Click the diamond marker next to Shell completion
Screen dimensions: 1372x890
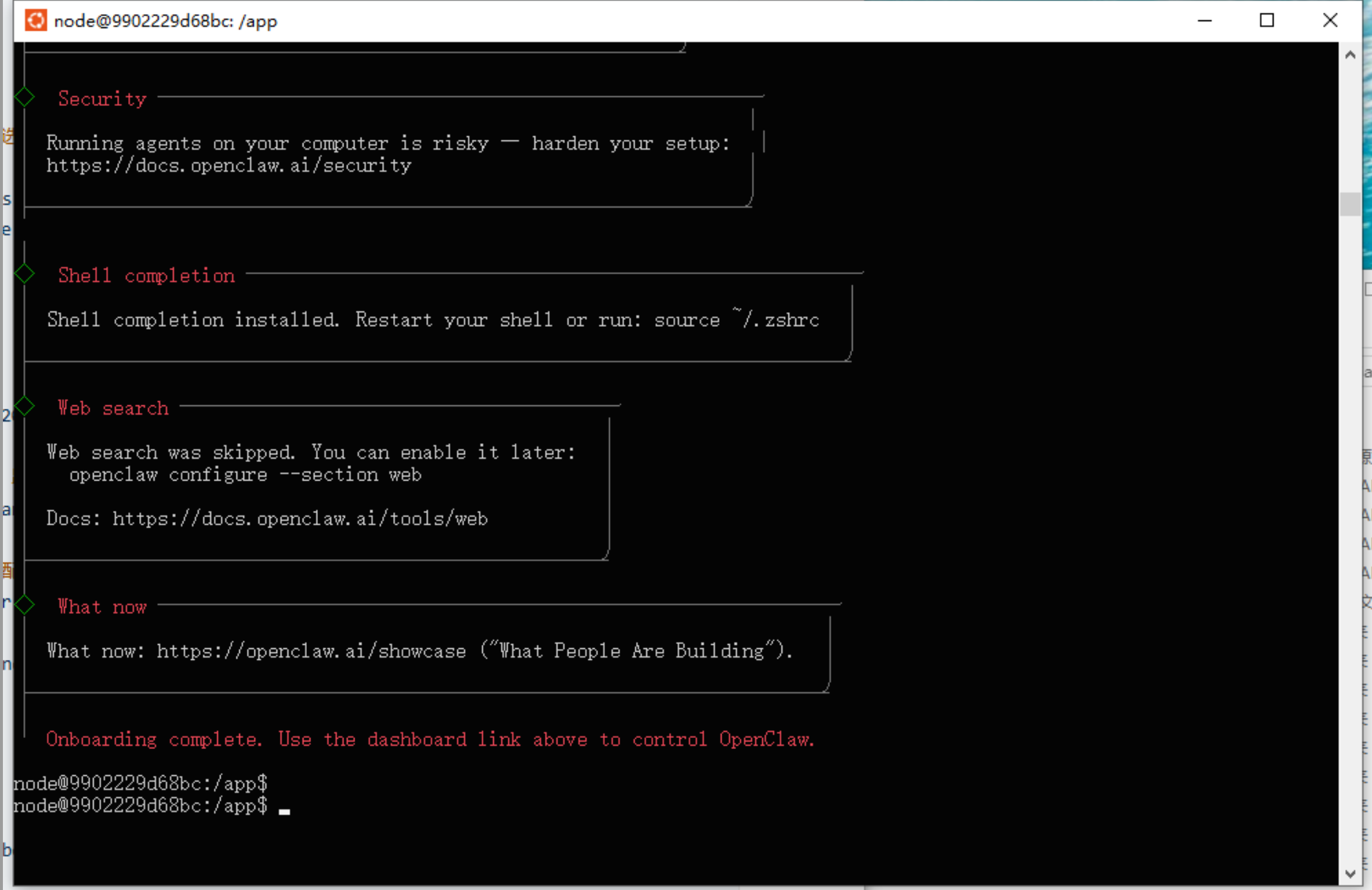(24, 273)
